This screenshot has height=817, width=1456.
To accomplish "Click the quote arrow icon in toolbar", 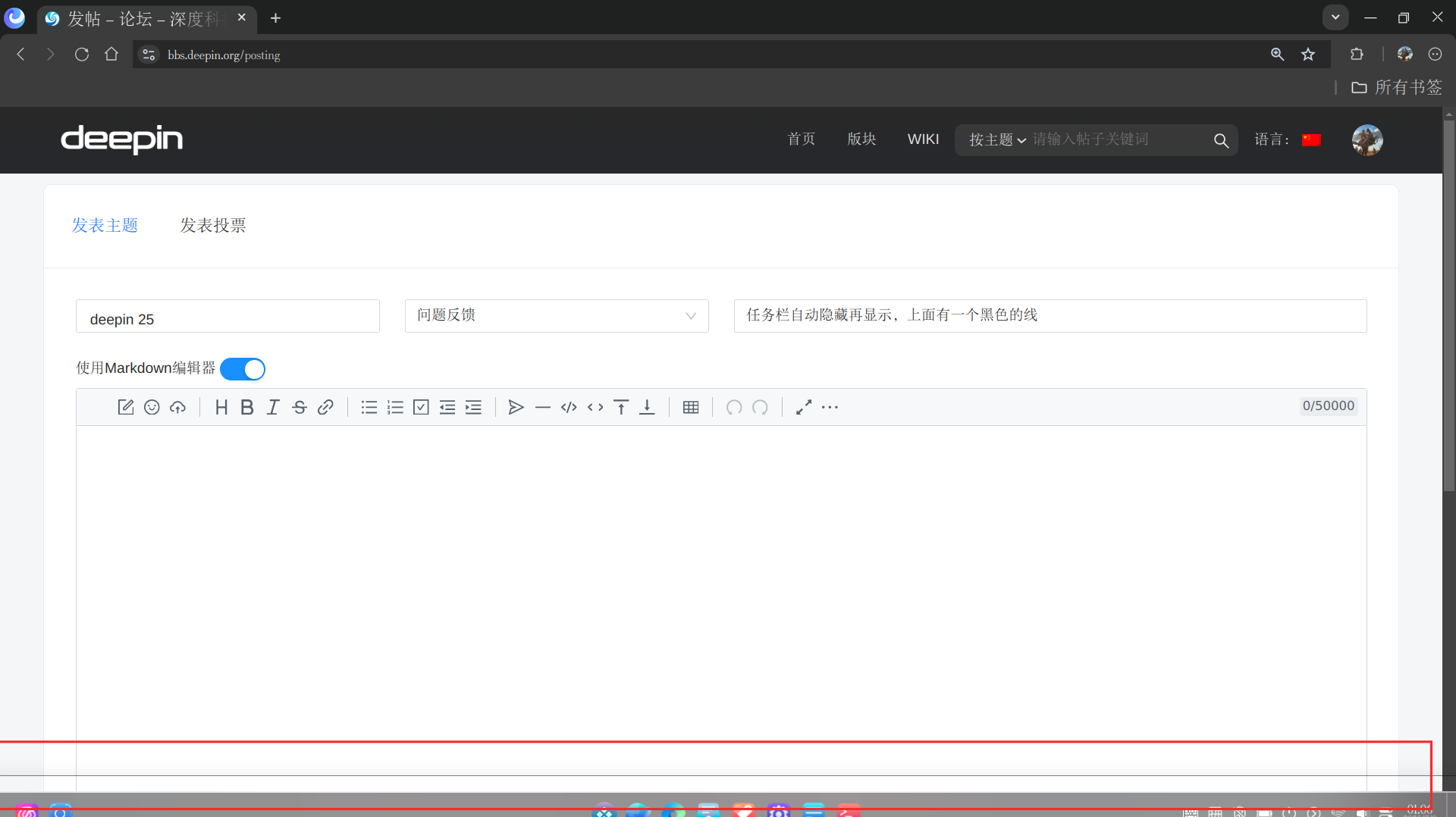I will 516,407.
